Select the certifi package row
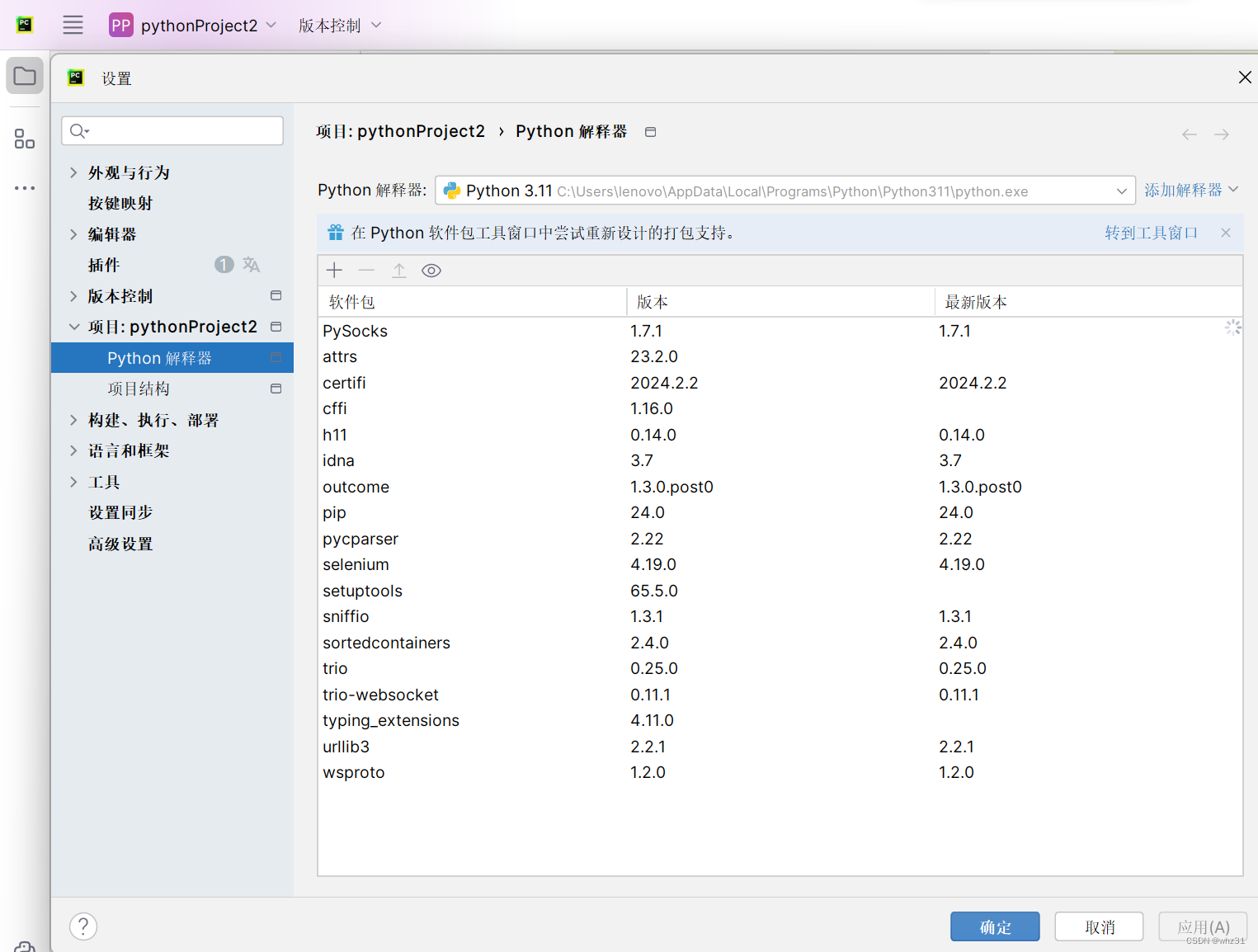Image resolution: width=1258 pixels, height=952 pixels. pyautogui.click(x=780, y=383)
